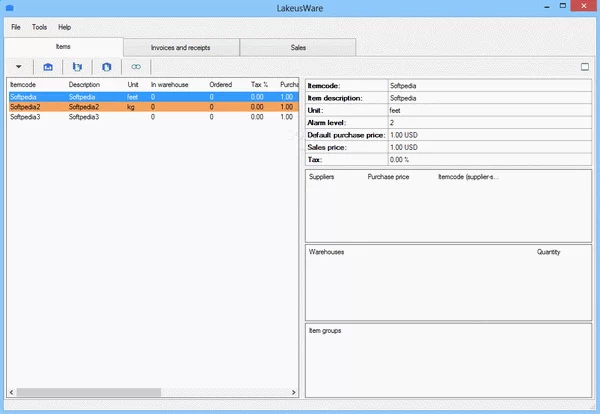Open the File menu

pyautogui.click(x=16, y=27)
